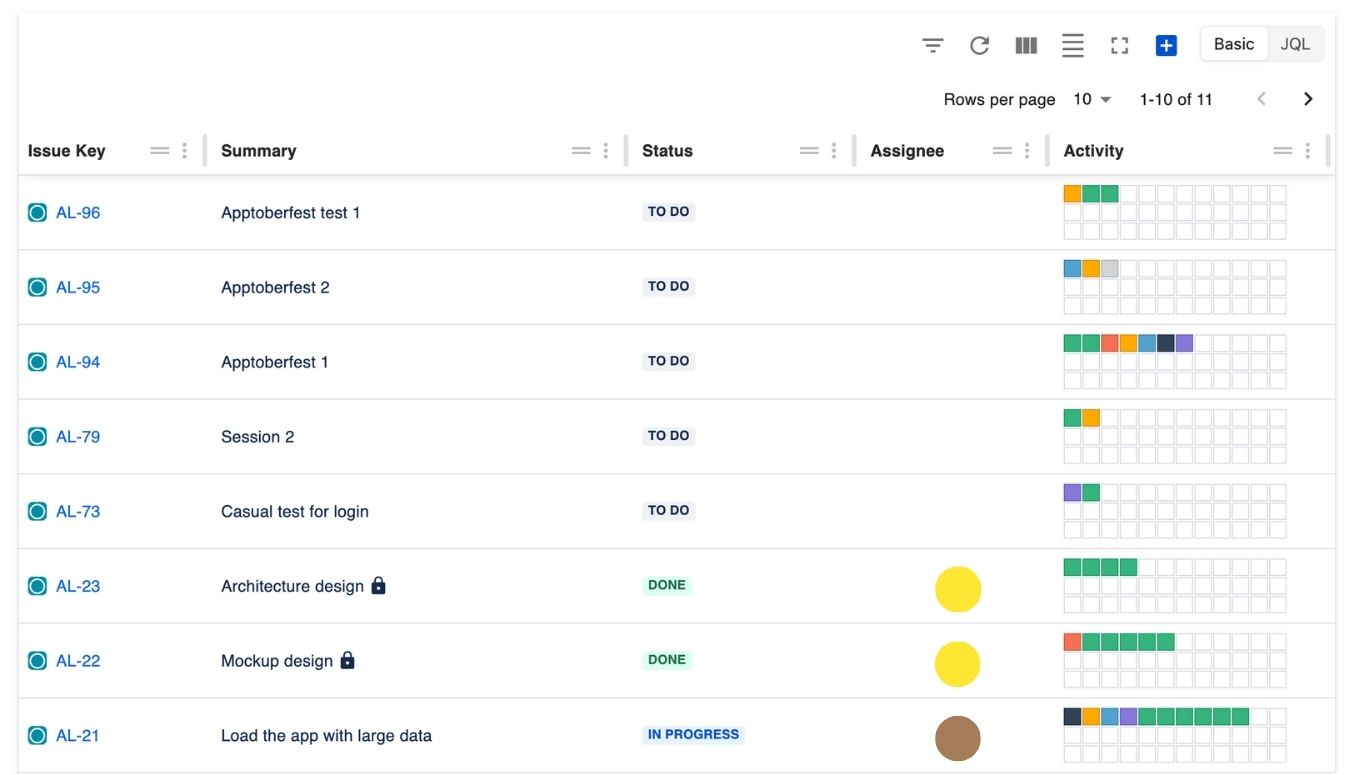Click lock icon beside Architecture design
The height and width of the screenshot is (775, 1350).
tap(378, 585)
